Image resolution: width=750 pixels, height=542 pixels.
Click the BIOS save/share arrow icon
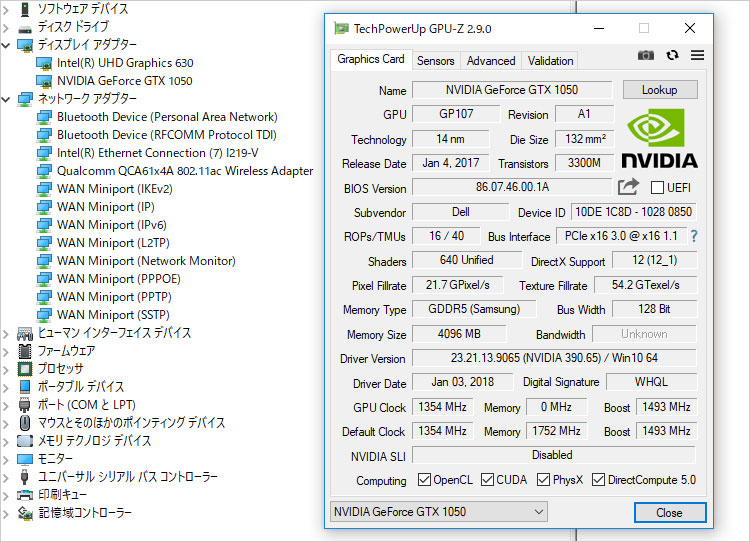[628, 187]
